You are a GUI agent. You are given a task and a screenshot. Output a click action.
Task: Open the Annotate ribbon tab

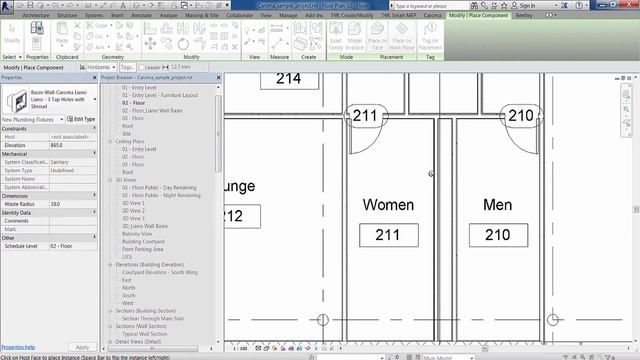141,15
